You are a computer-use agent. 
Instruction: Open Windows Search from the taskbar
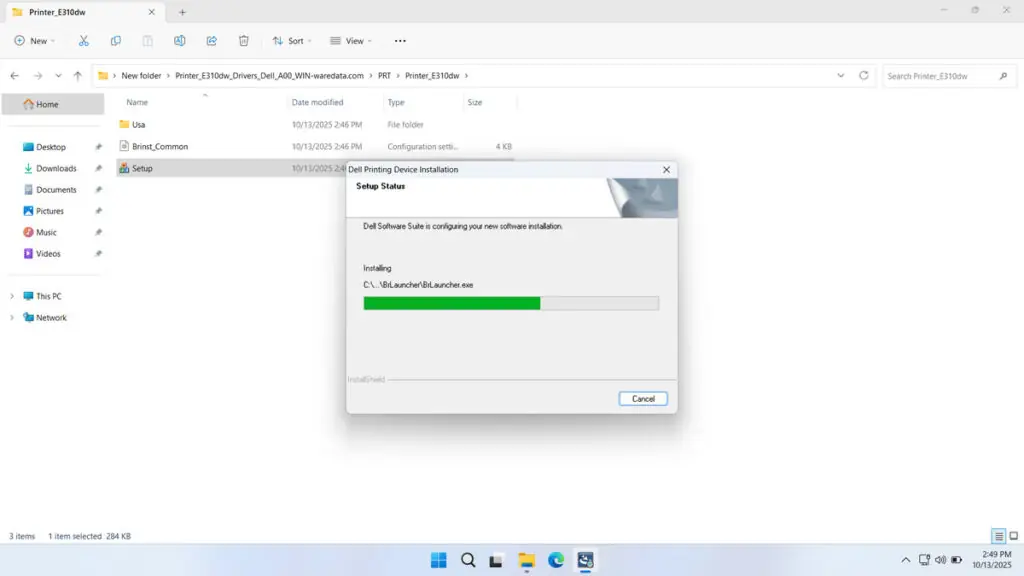468,560
